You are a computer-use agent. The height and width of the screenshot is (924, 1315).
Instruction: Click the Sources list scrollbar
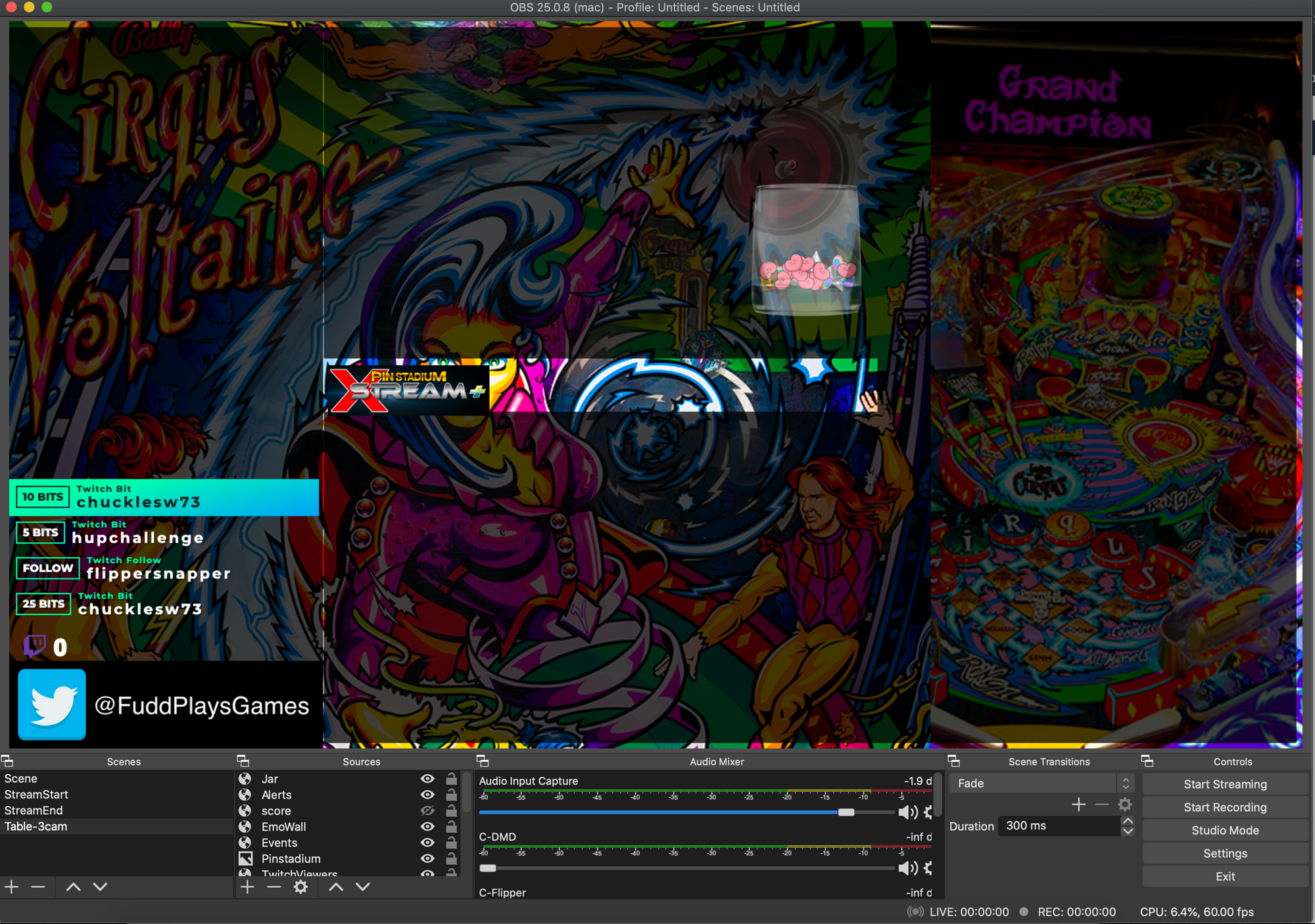pos(467,793)
